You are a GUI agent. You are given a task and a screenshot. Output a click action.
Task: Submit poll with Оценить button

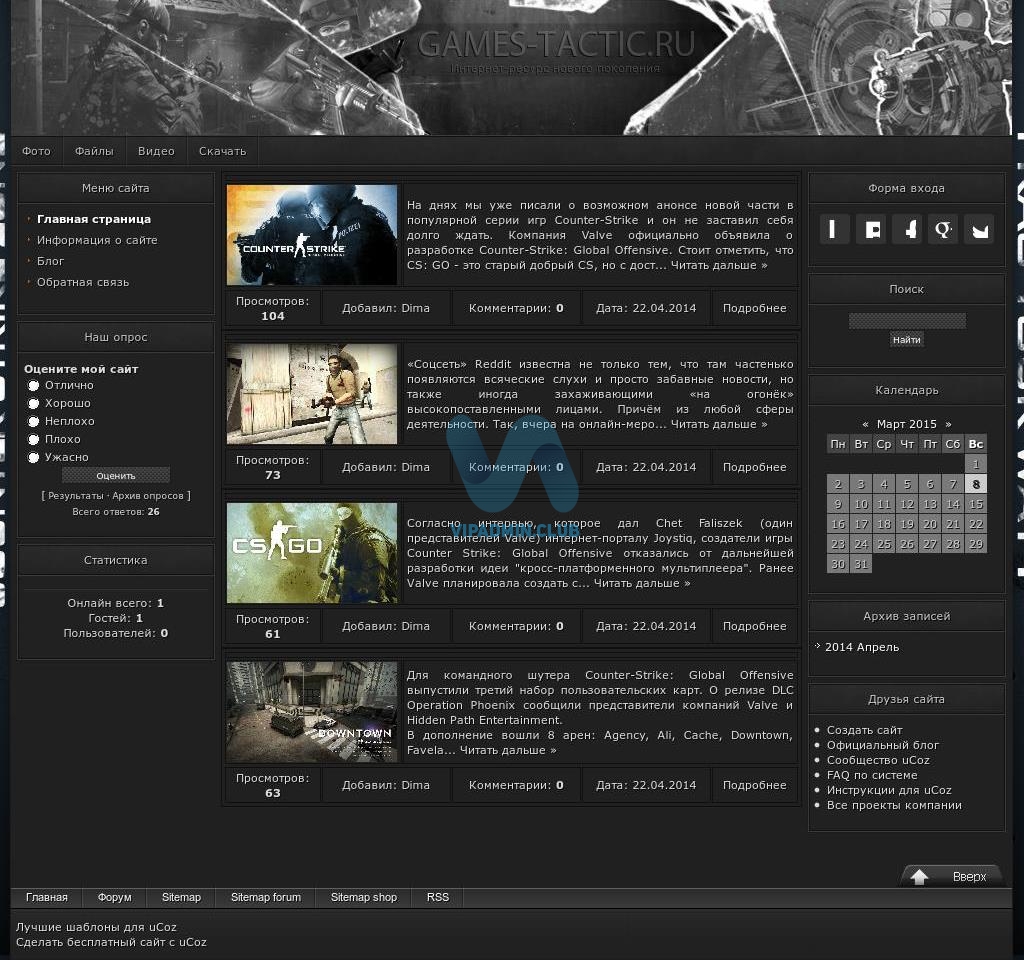point(116,475)
